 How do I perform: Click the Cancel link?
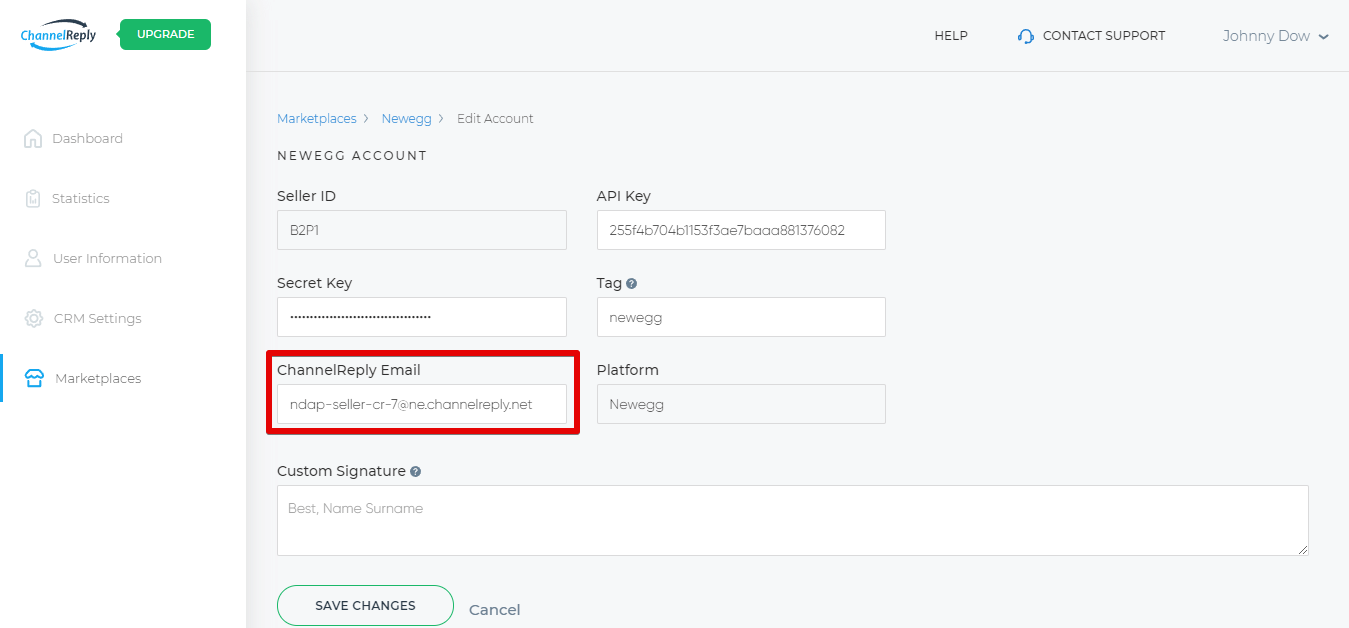495,609
